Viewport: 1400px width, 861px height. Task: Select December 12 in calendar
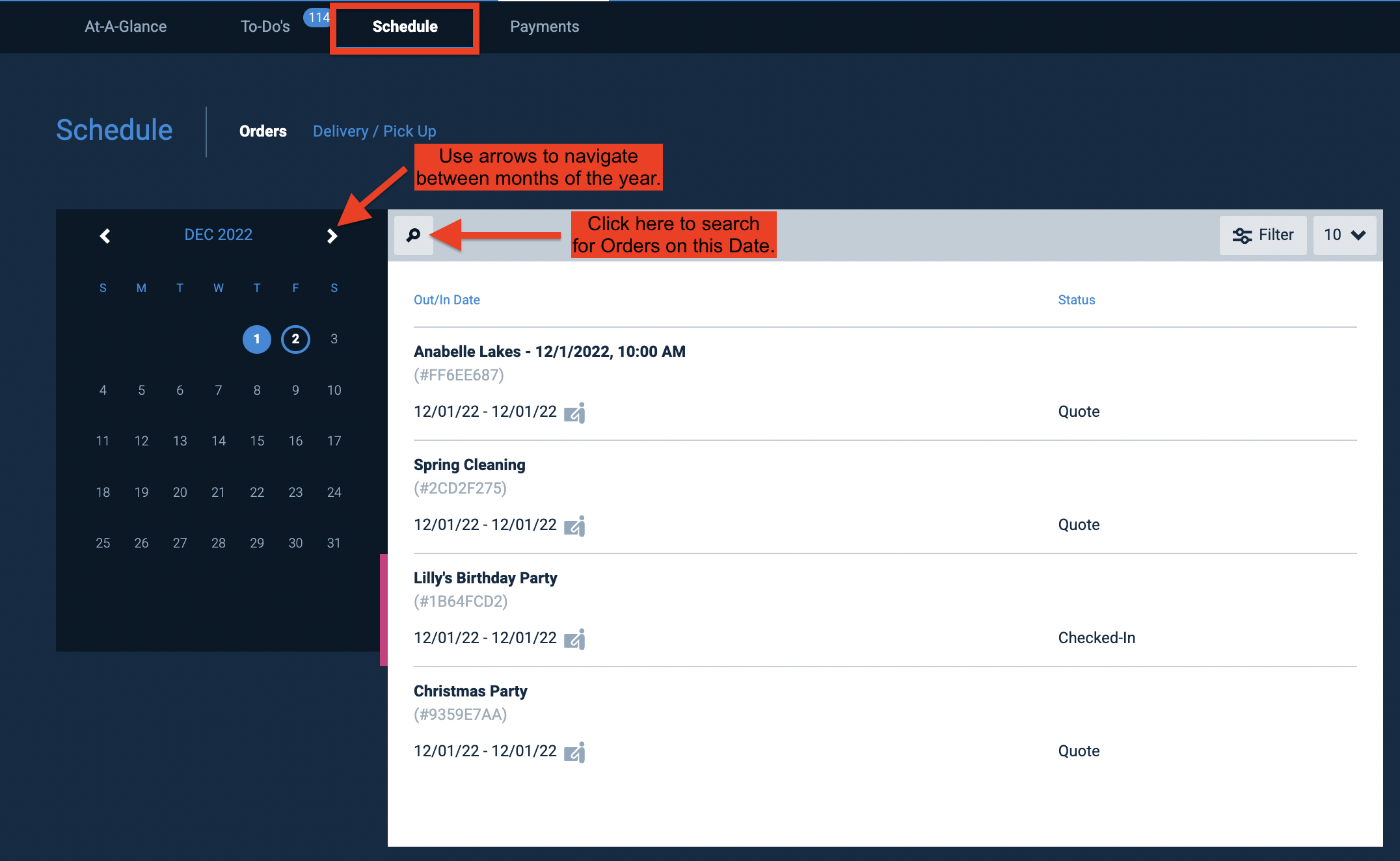pos(141,441)
